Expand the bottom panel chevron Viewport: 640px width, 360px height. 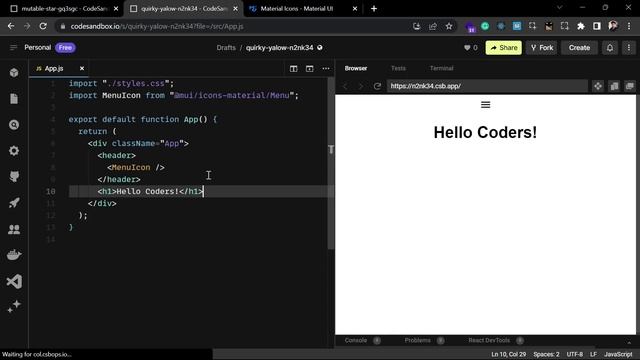coord(629,342)
